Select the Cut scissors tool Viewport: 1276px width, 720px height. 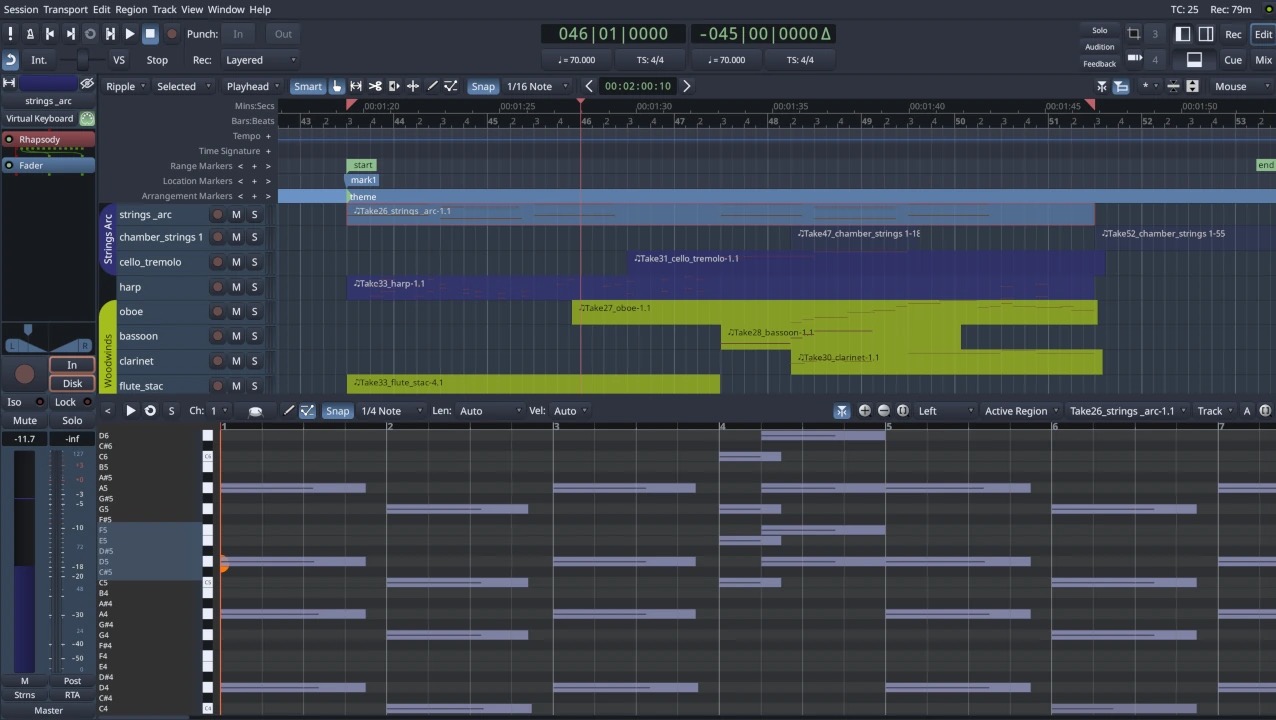(375, 86)
